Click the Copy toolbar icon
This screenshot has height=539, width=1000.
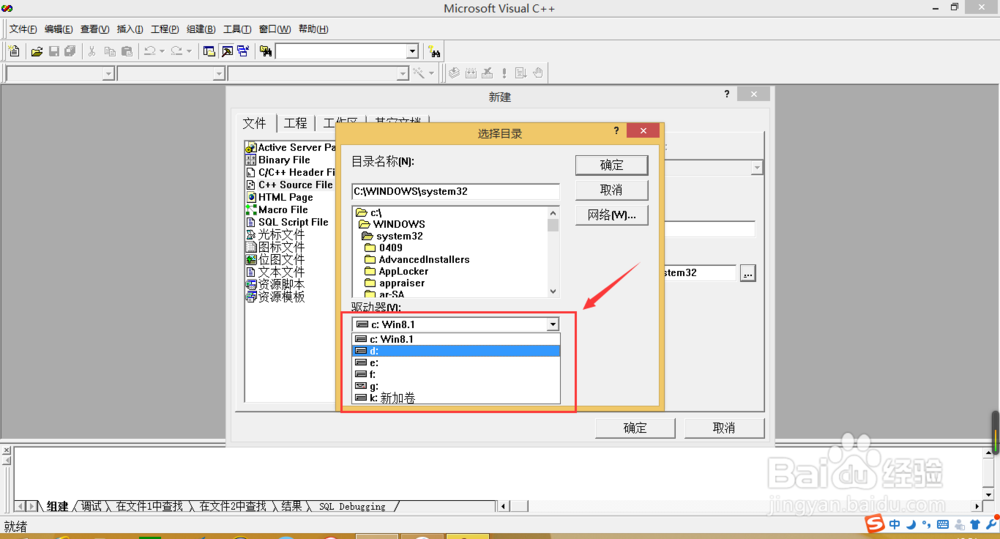tap(110, 51)
